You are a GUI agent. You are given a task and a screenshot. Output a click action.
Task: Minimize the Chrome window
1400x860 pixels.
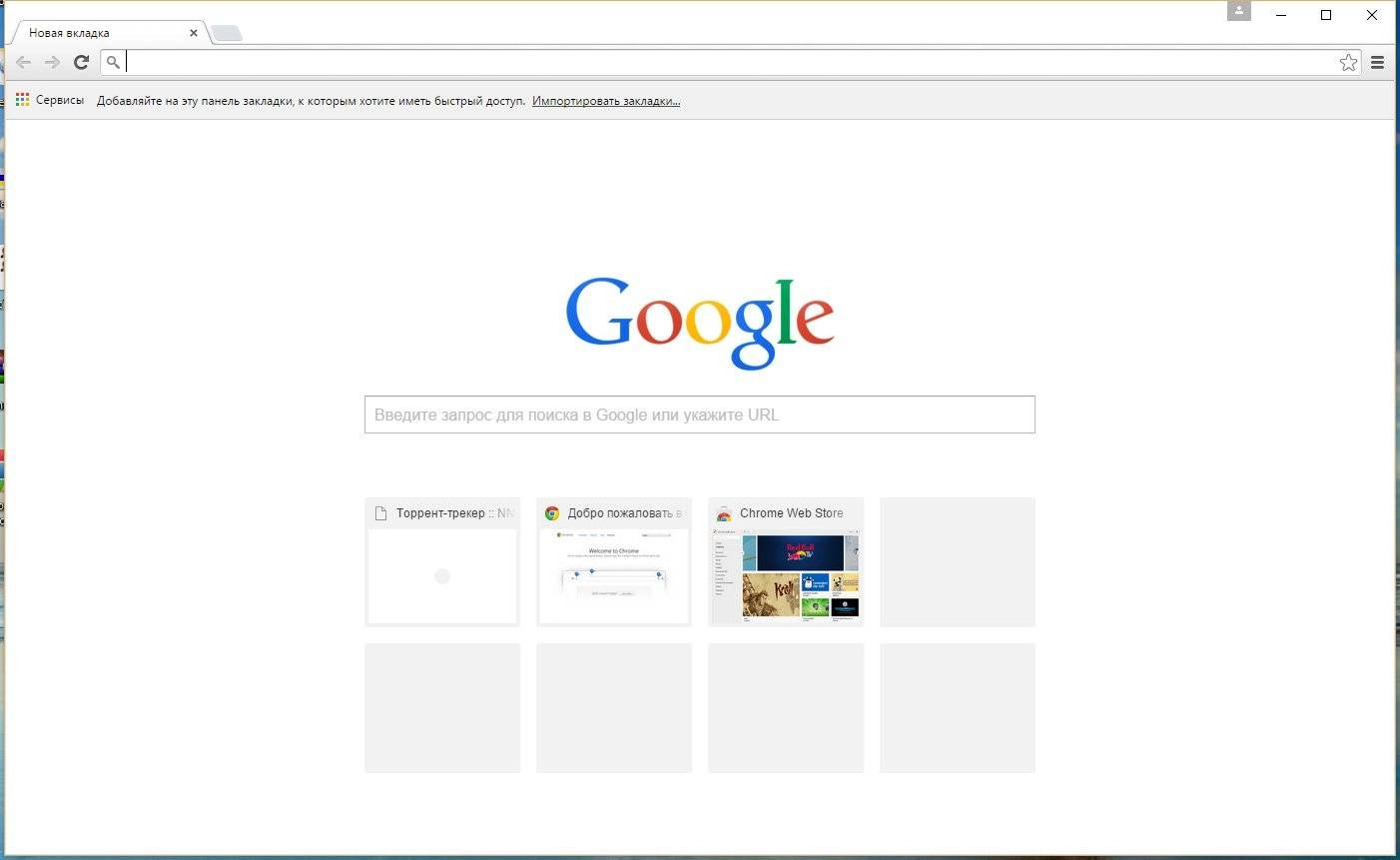tap(1281, 15)
